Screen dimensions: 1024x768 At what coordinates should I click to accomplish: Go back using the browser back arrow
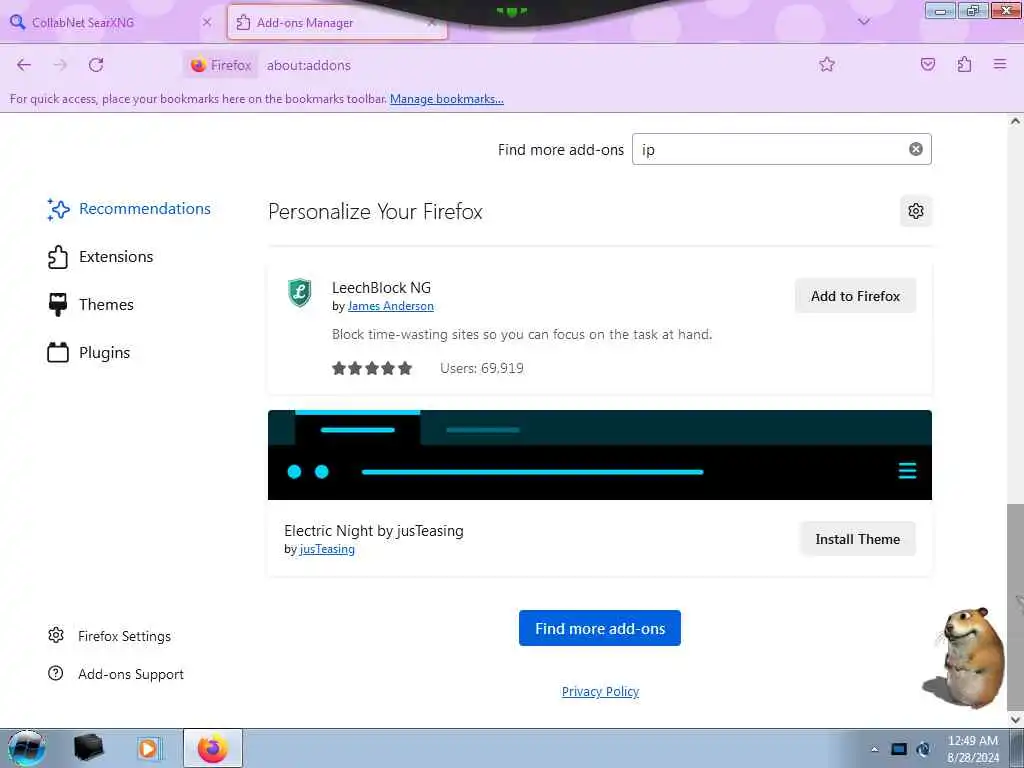pyautogui.click(x=24, y=65)
